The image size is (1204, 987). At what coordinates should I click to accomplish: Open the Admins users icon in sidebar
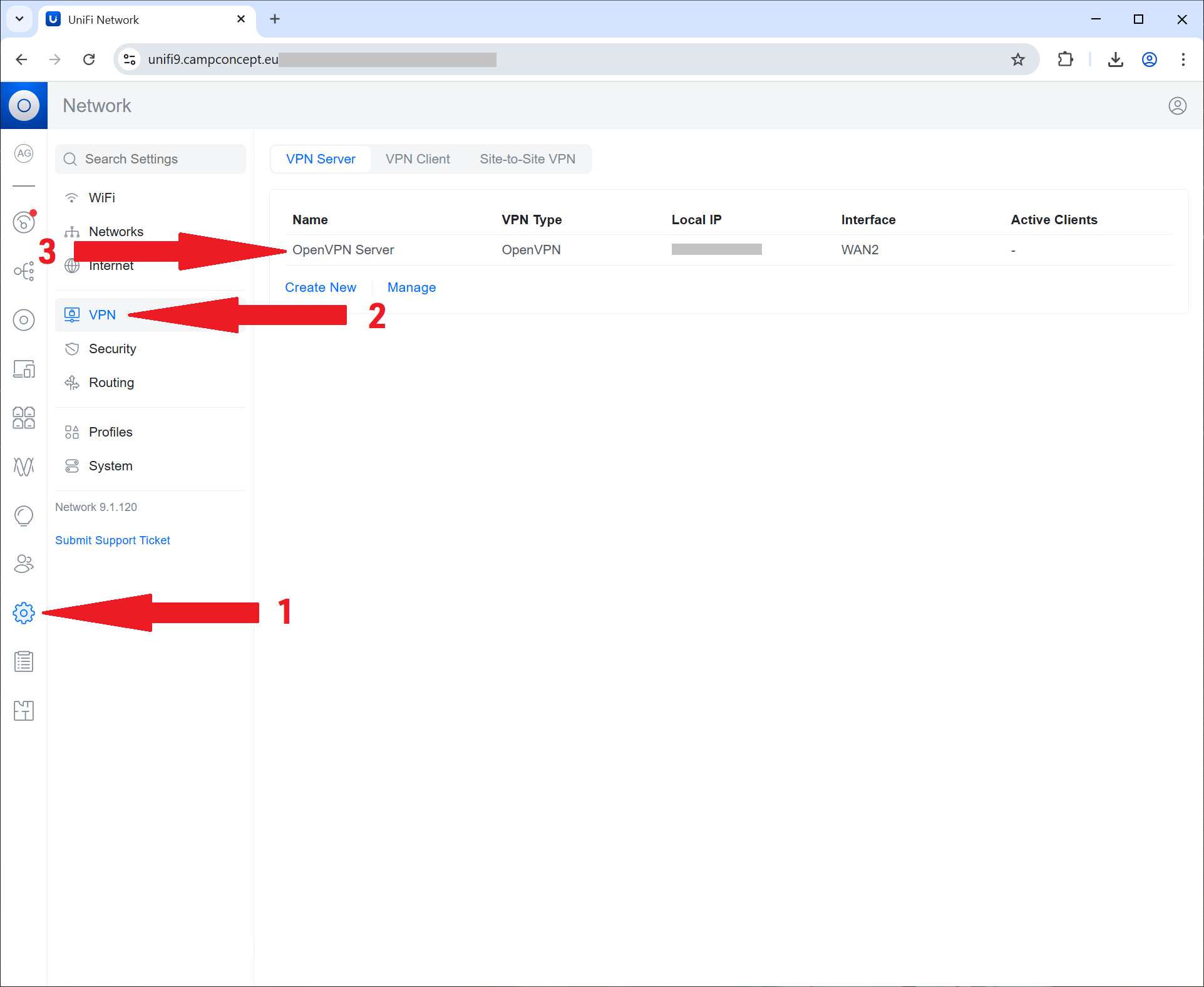pos(24,564)
